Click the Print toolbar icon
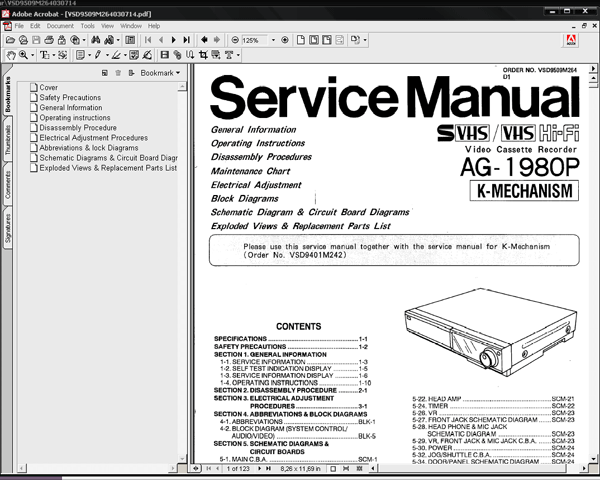Image resolution: width=600 pixels, height=480 pixels. tap(49, 40)
